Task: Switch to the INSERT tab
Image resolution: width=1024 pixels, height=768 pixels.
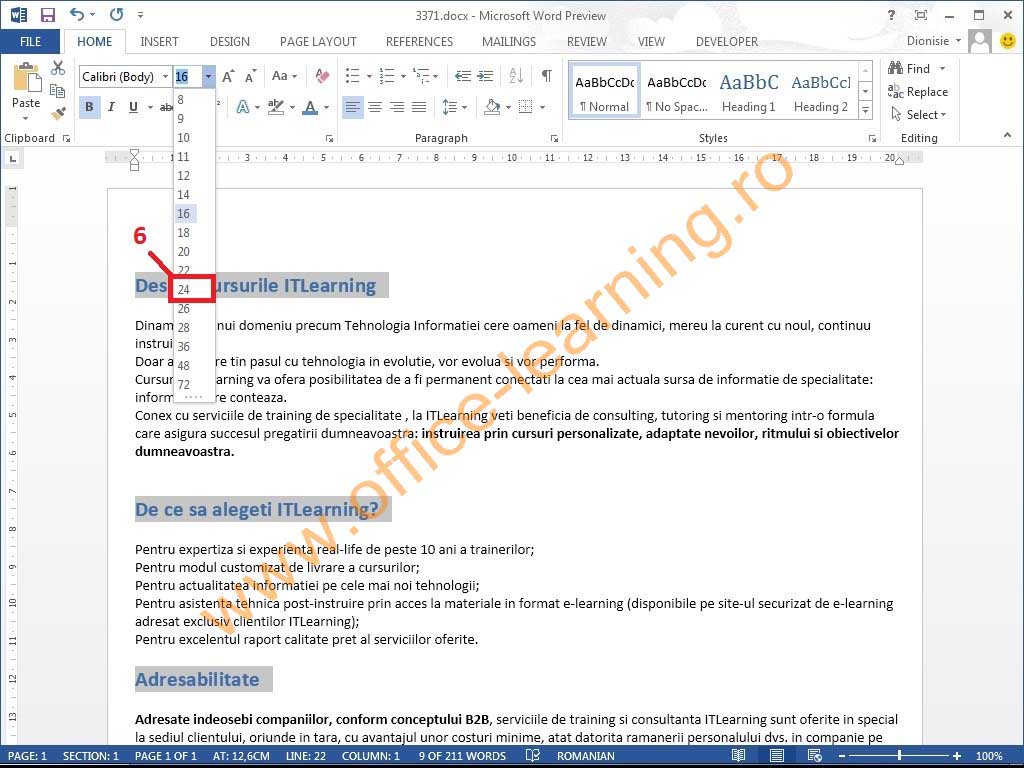Action: [x=159, y=42]
